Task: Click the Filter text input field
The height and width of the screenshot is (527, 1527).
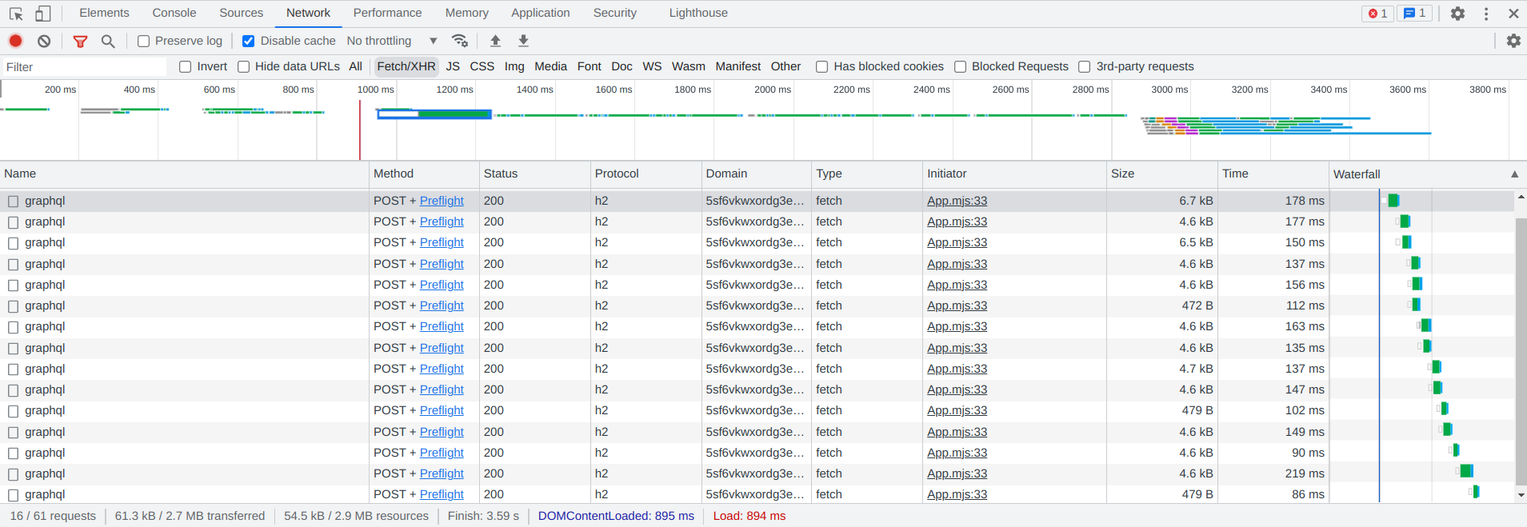Action: pos(84,67)
